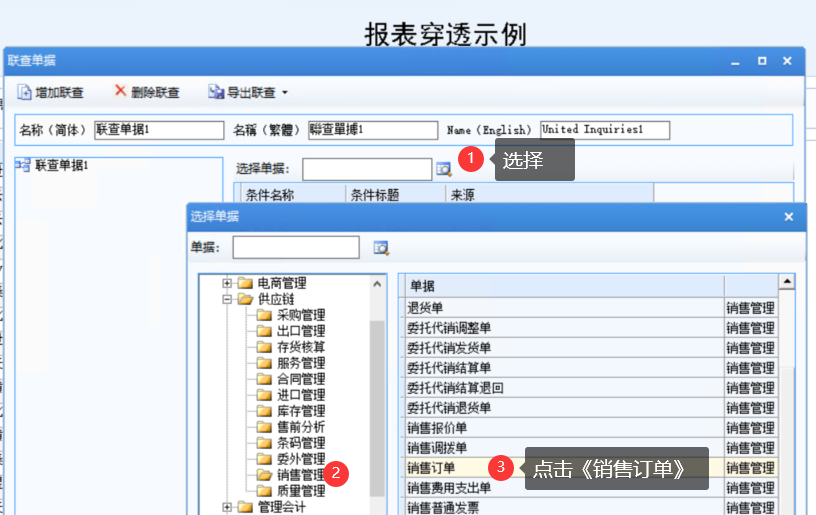
Task: Select the 委托代销调整单 row
Action: coord(590,328)
